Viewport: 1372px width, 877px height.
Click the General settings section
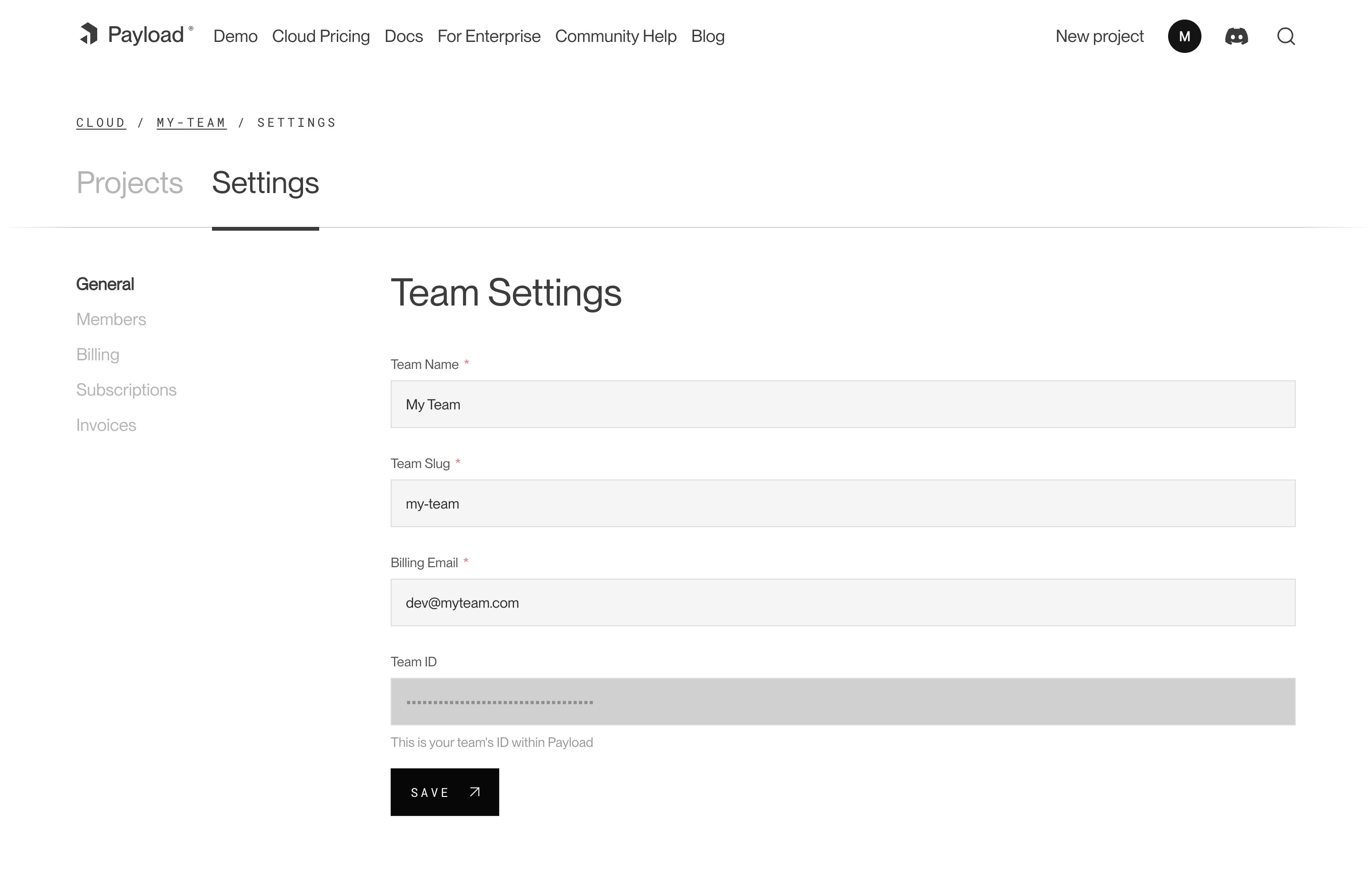(x=105, y=284)
